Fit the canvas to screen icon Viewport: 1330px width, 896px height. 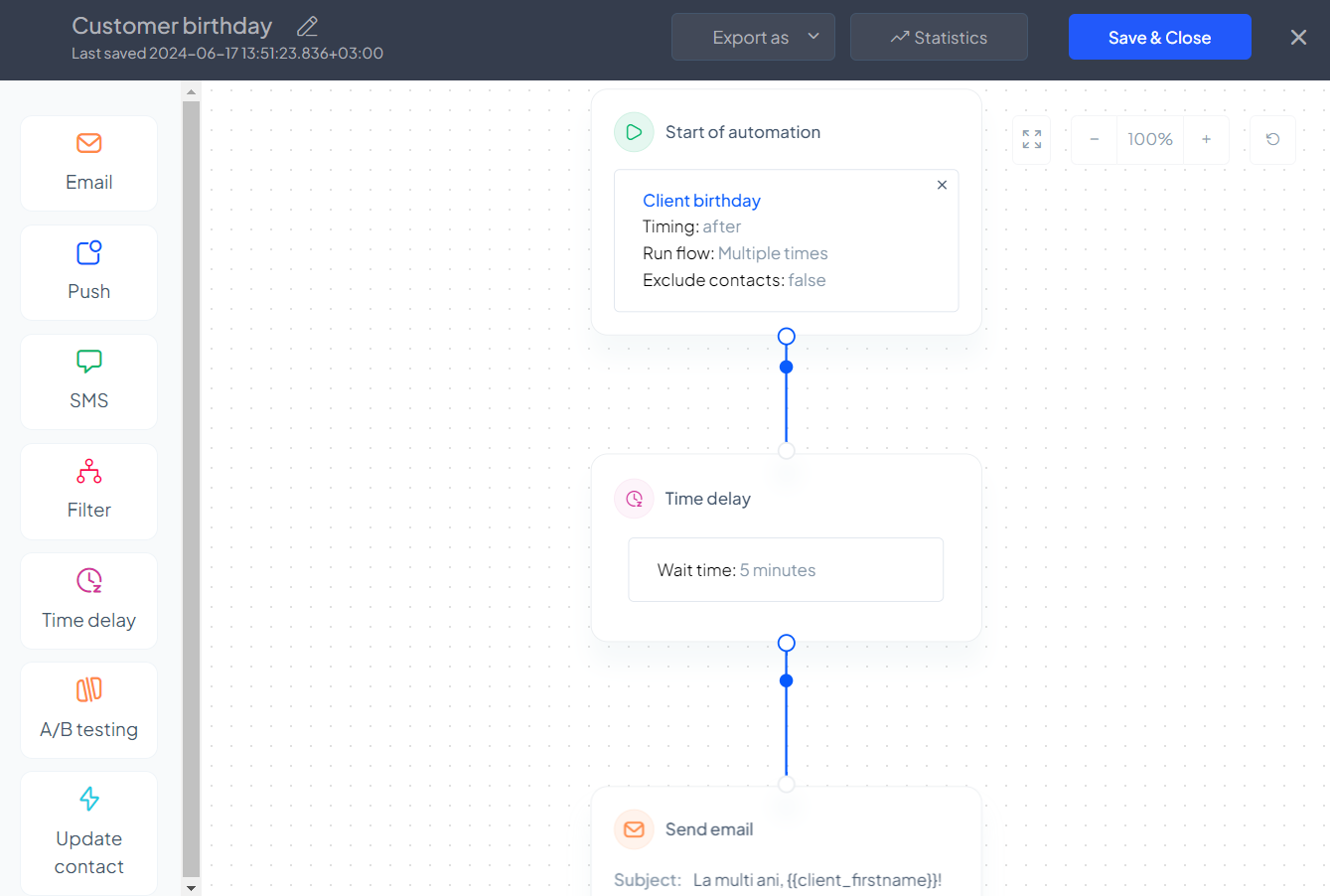[1032, 140]
